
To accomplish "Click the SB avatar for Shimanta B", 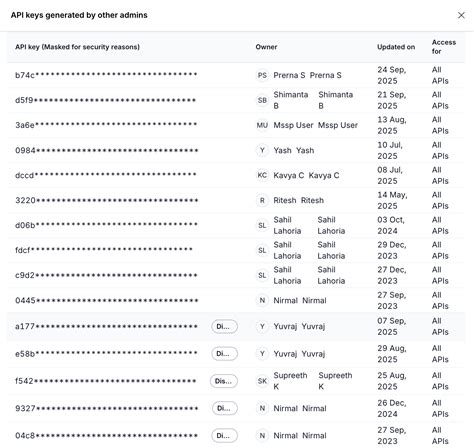I will tap(262, 100).
